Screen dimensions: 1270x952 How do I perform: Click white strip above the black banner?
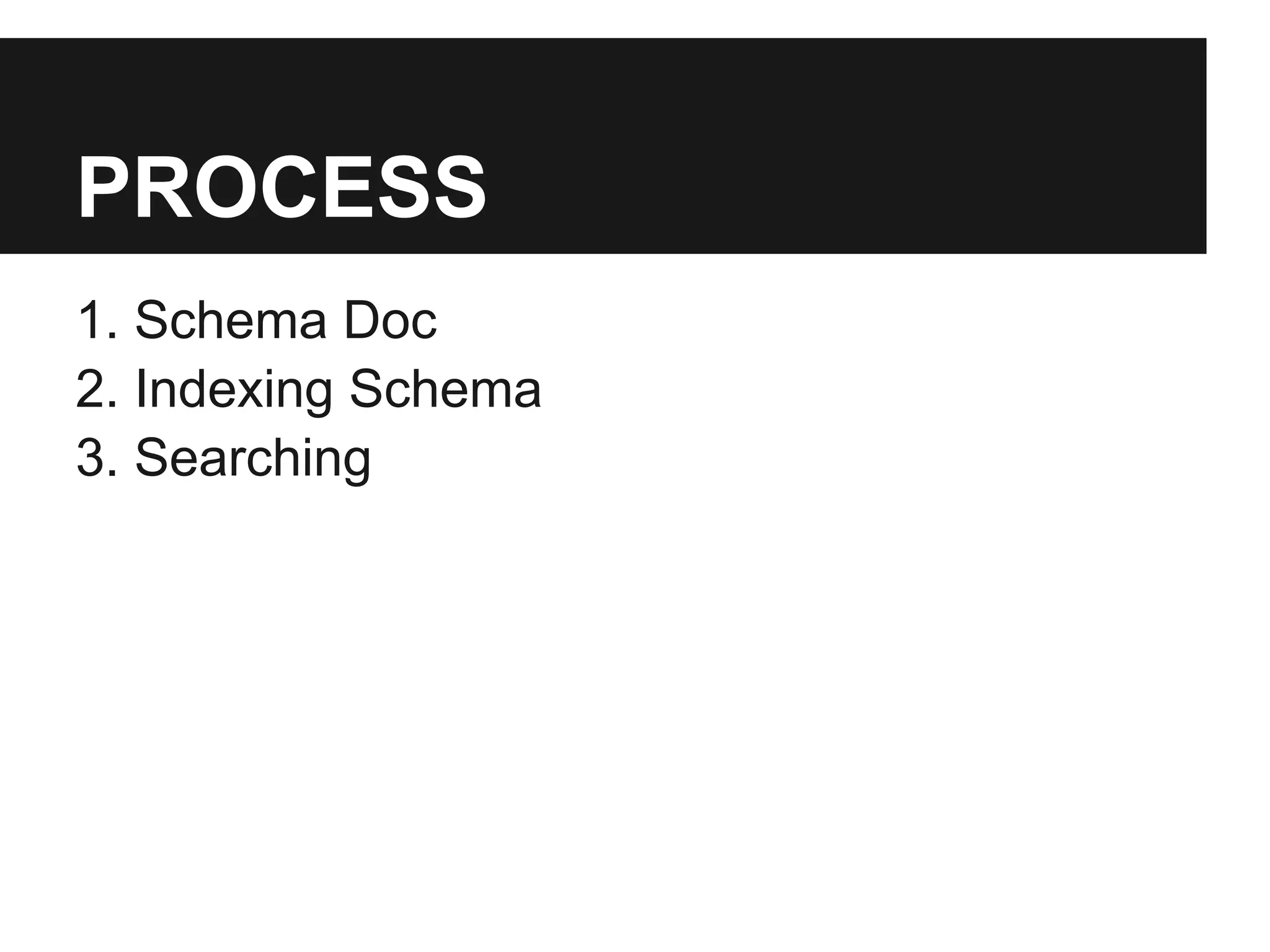tap(620, 17)
